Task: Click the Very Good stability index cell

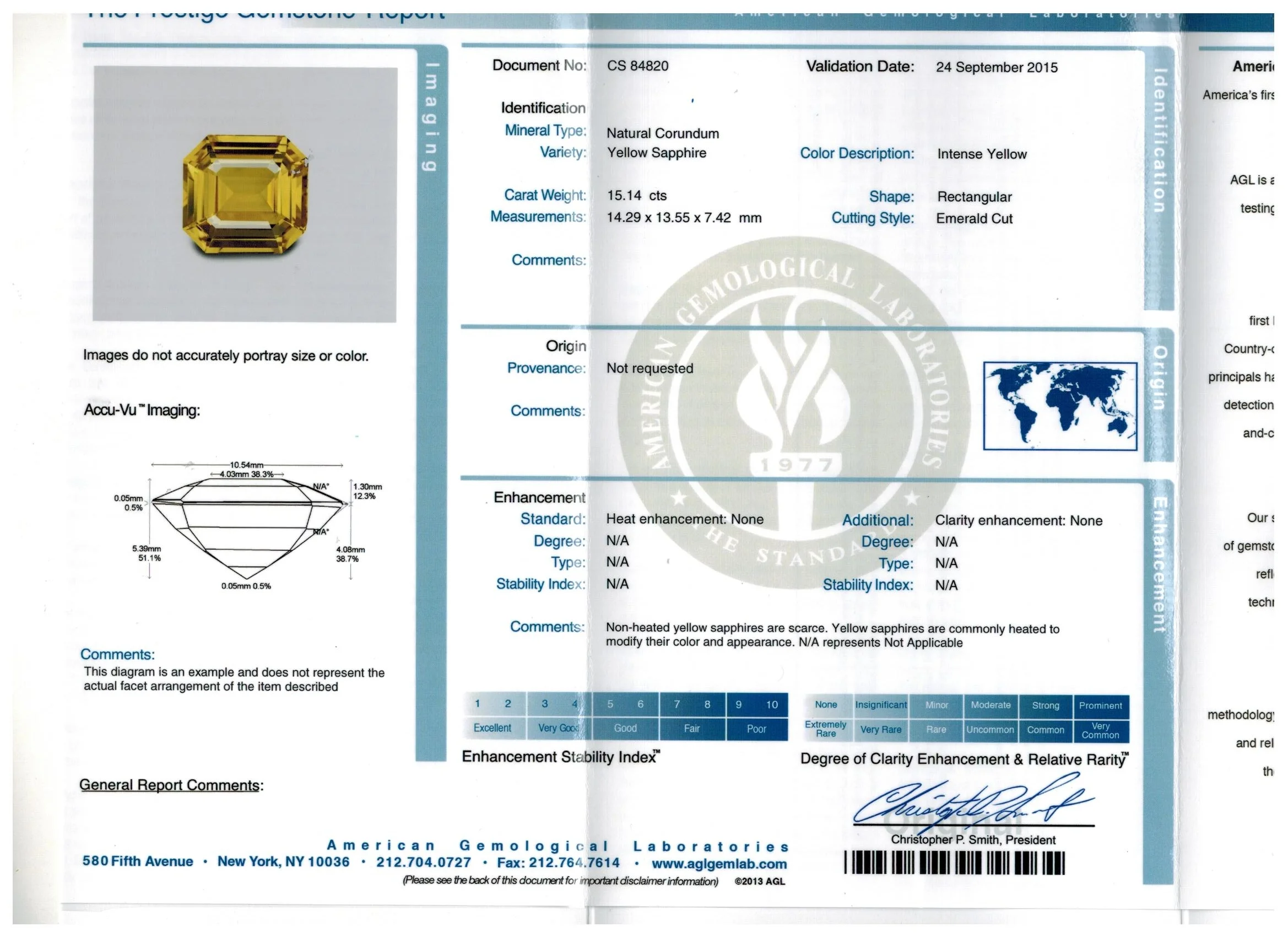Action: point(559,729)
